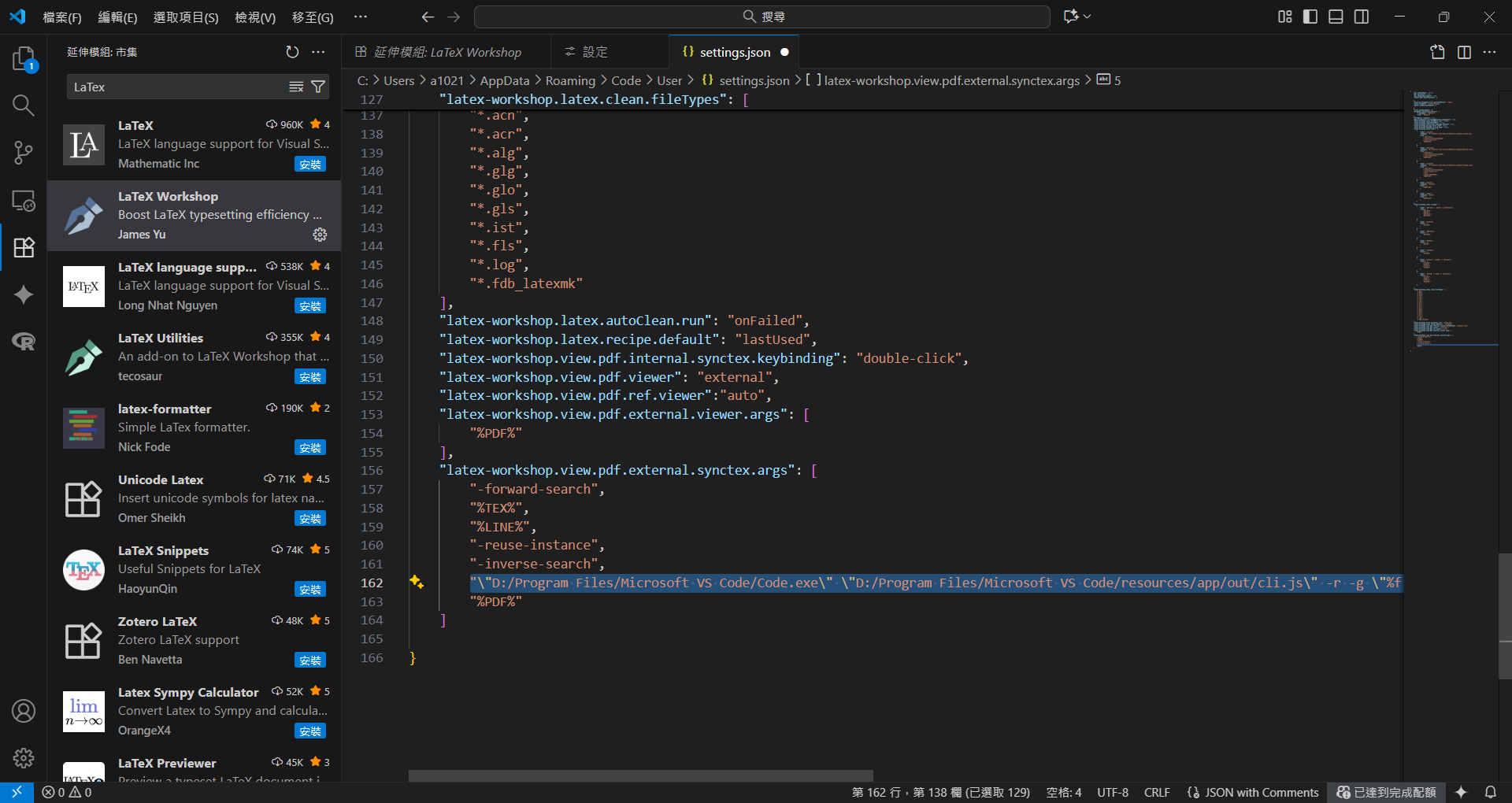This screenshot has height=803, width=1512.
Task: Install the Latex Sympy Calculator extension
Action: click(x=310, y=731)
